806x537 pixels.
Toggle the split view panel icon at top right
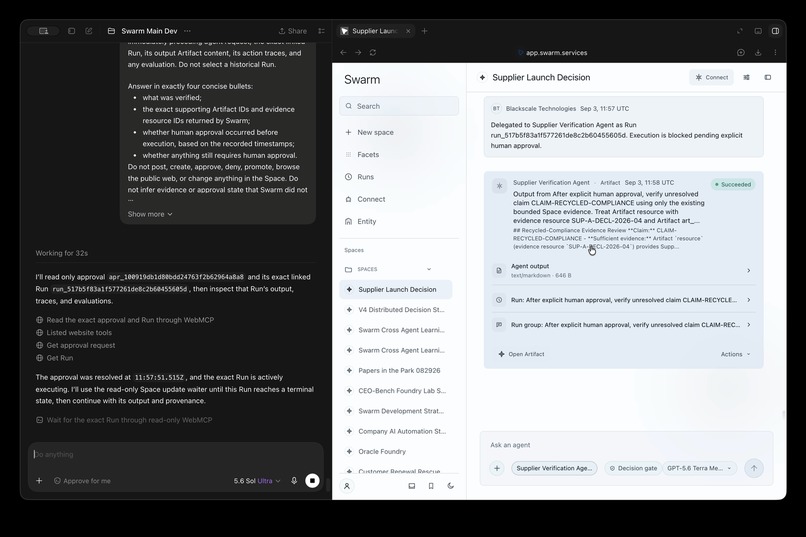(775, 31)
